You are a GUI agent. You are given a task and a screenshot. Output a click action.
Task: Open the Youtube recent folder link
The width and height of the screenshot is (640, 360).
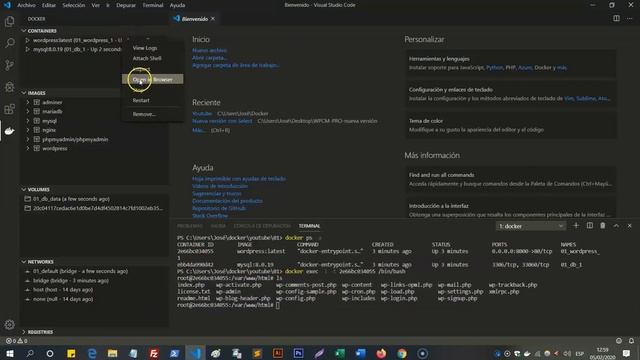pos(202,113)
